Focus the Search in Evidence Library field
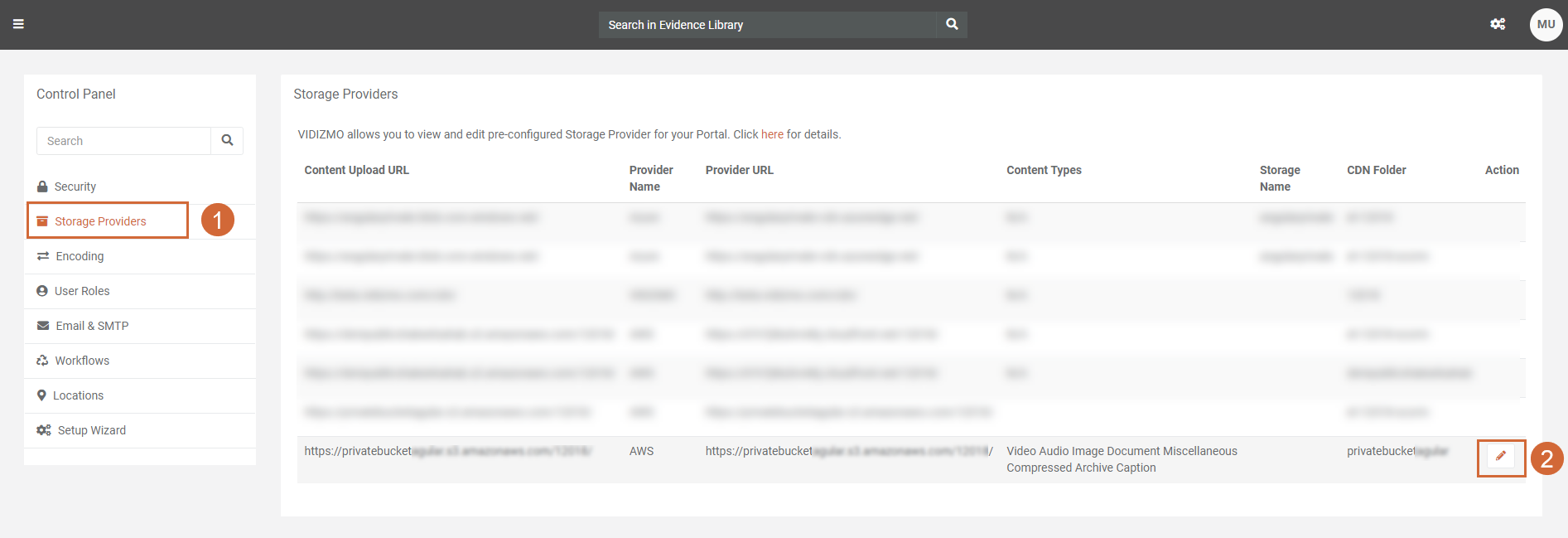Image resolution: width=1568 pixels, height=538 pixels. click(x=768, y=25)
